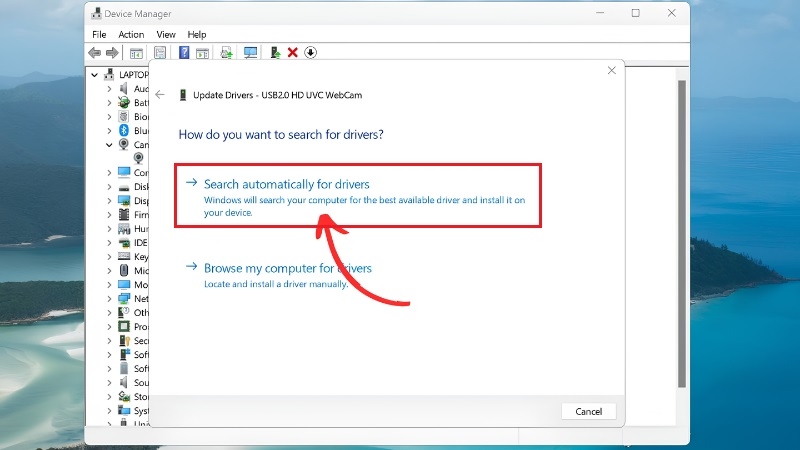
Task: Click the Back arrow in the toolbar
Action: tap(94, 53)
